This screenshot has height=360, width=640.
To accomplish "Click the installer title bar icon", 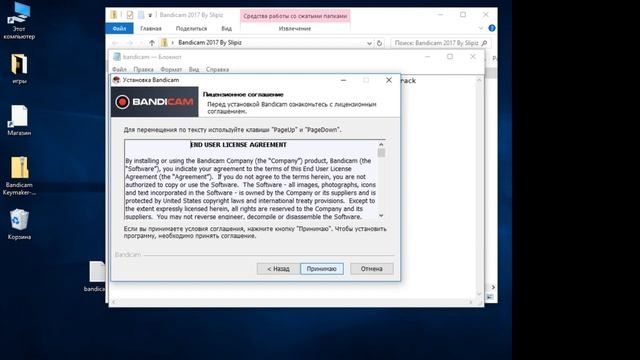I will (x=116, y=80).
